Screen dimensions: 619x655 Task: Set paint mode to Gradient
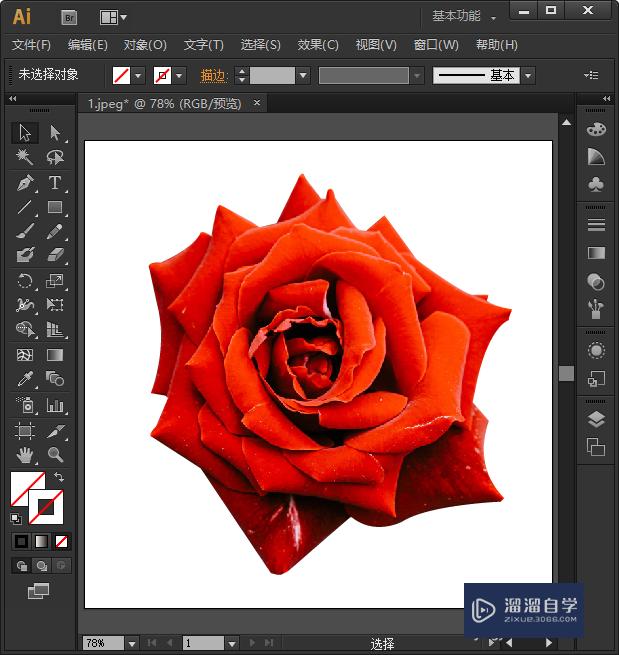pyautogui.click(x=41, y=541)
